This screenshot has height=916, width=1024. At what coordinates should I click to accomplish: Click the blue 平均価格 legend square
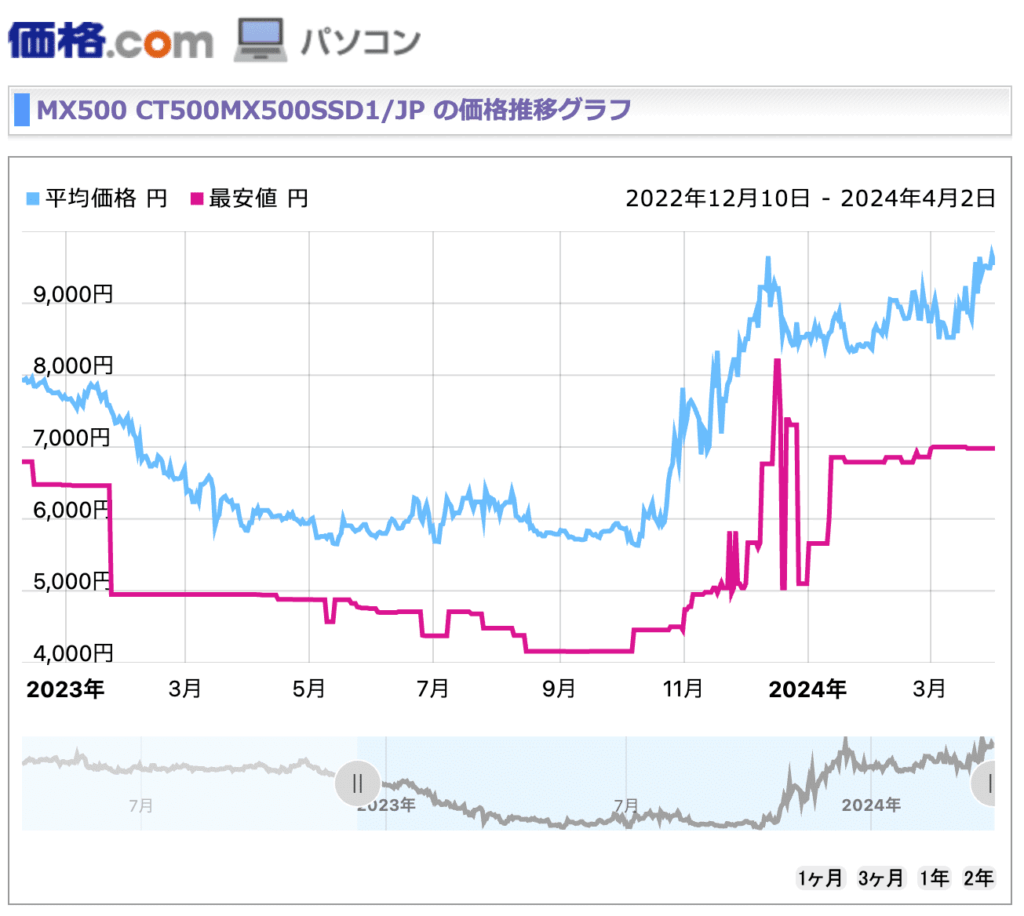[31, 199]
